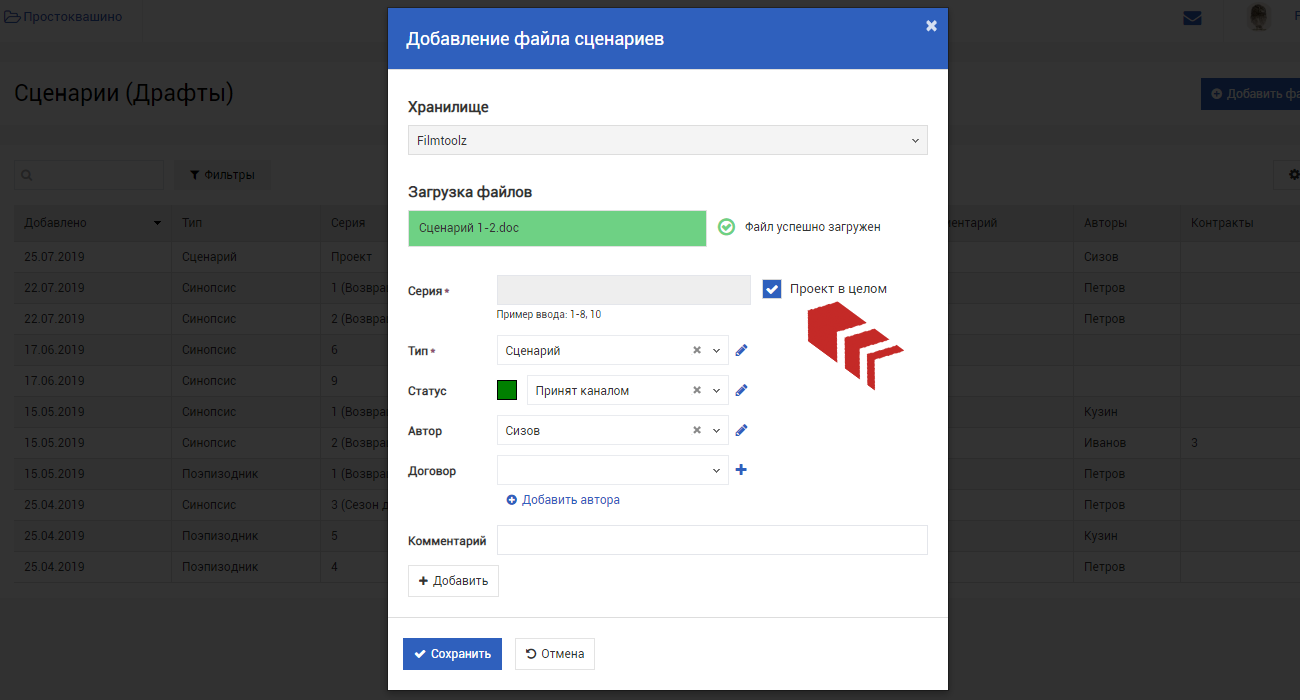Sort by the Добавлено column header
1300x700 pixels.
(92, 223)
